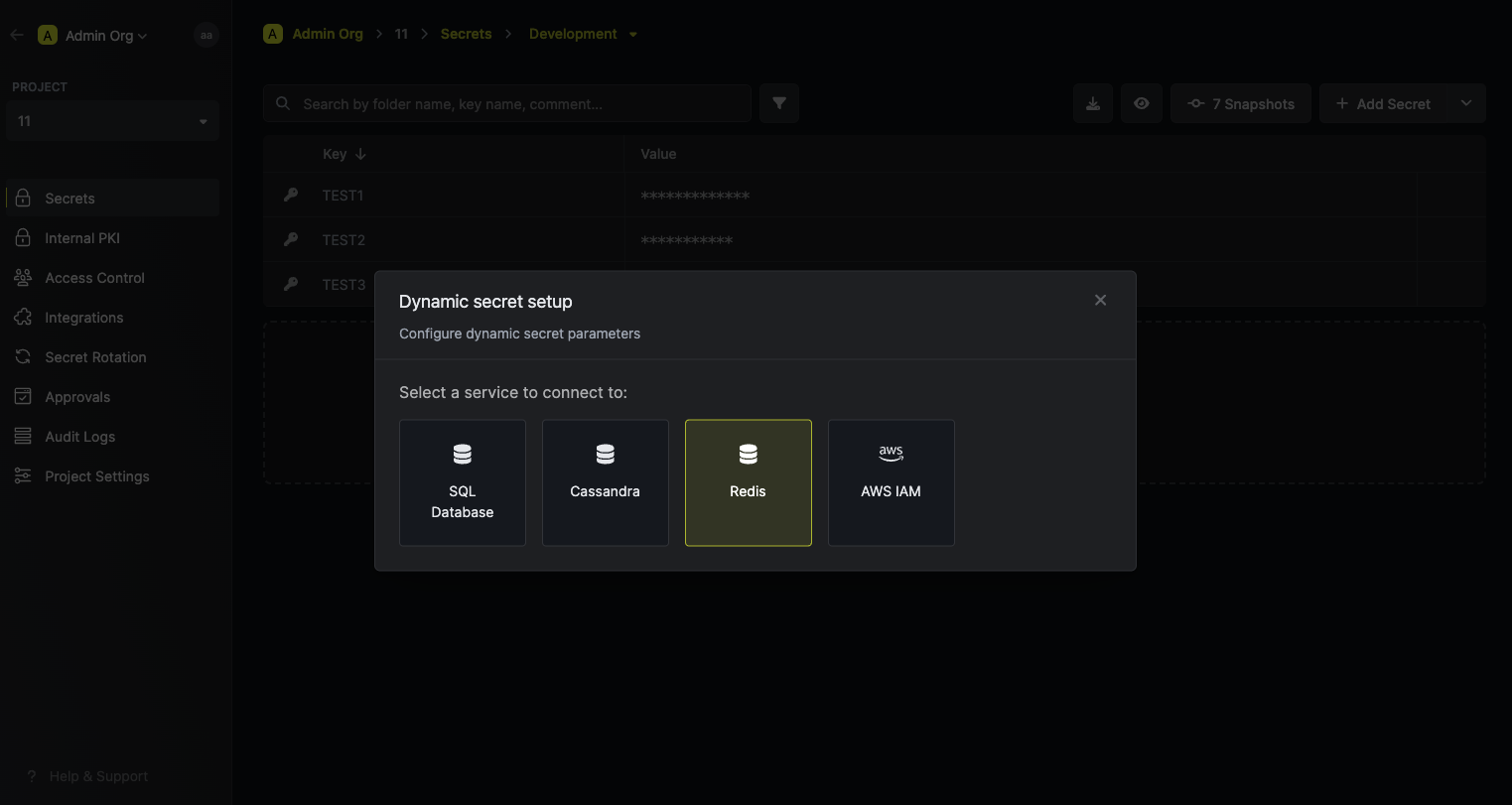Focus the secrets search field
This screenshot has width=1512, height=805.
point(507,103)
